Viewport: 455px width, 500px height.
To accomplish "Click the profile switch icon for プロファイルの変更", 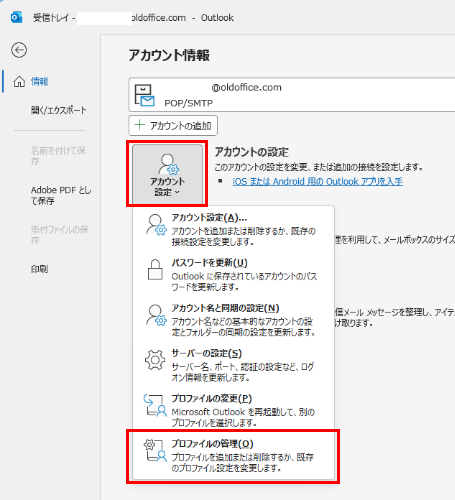I will pos(155,405).
